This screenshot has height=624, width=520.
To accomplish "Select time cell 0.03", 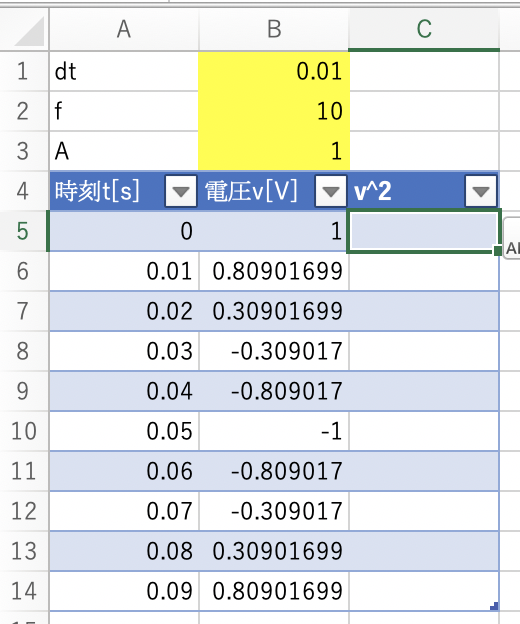I will 124,351.
